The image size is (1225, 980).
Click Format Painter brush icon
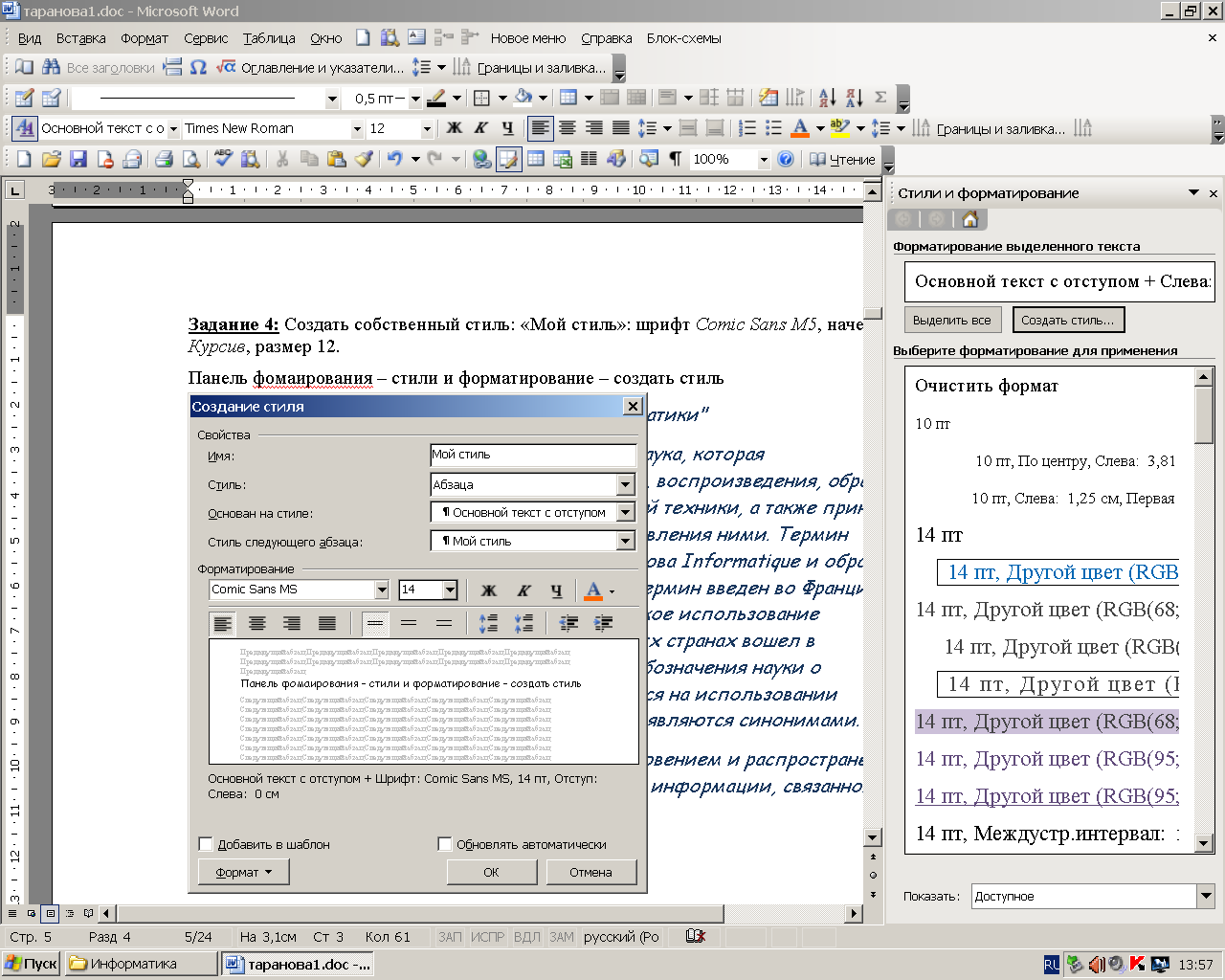(x=364, y=159)
